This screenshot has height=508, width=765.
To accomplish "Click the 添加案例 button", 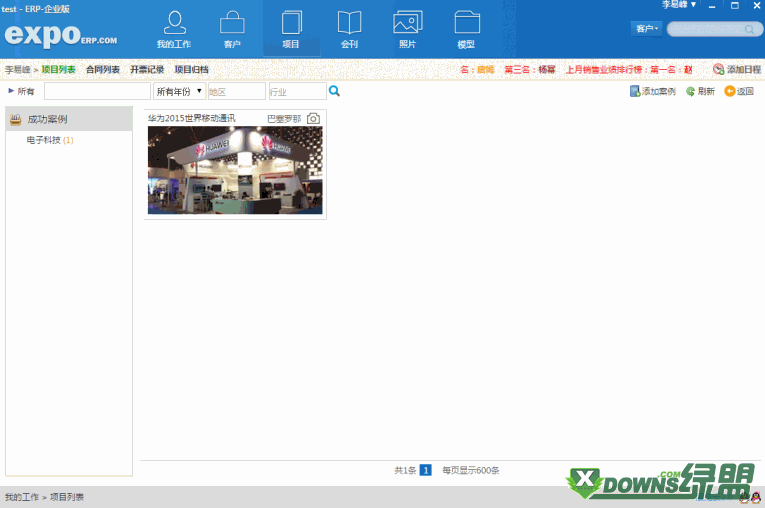I will coord(653,91).
